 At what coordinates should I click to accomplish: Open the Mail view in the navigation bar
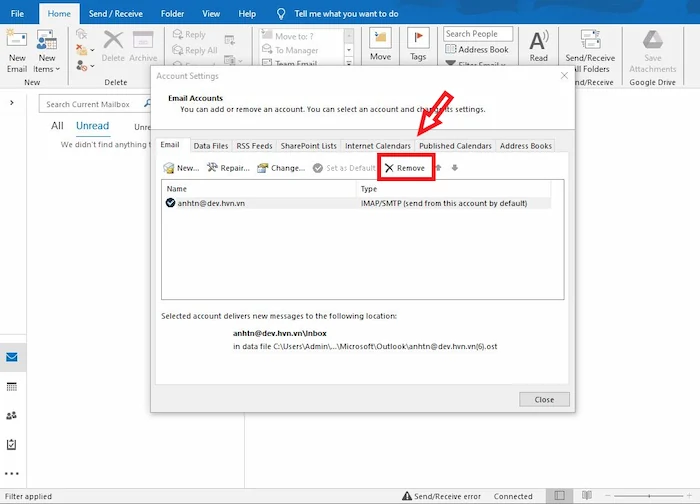(12, 357)
